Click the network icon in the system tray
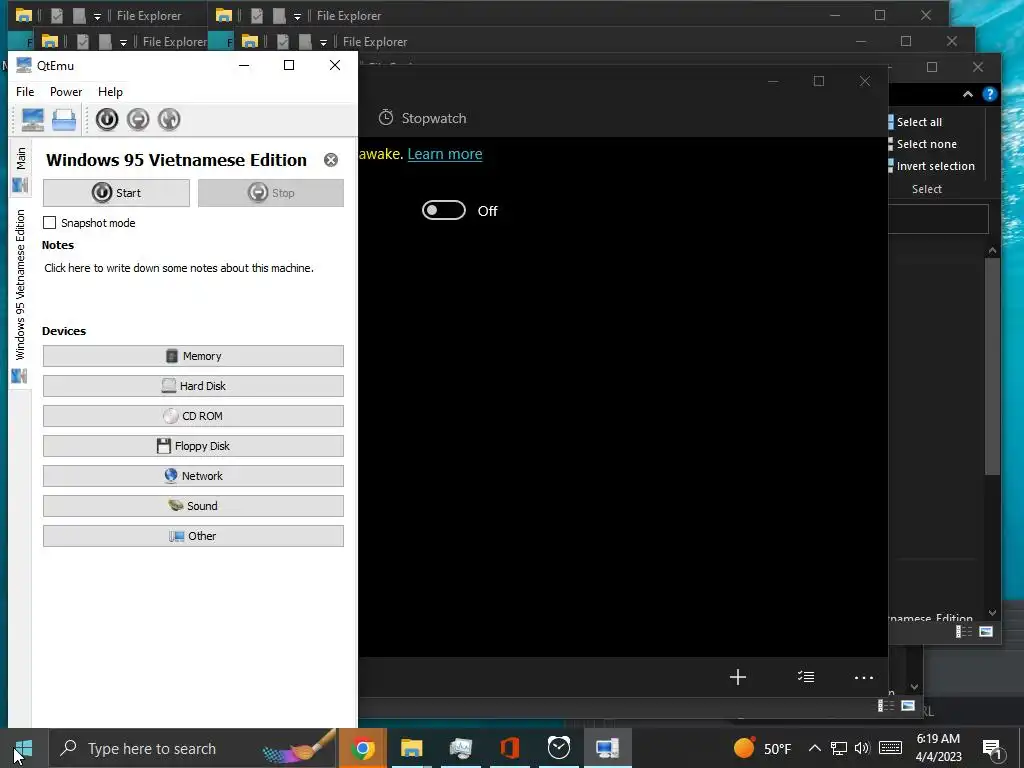Screen dimensions: 1024x768 pyautogui.click(x=839, y=748)
